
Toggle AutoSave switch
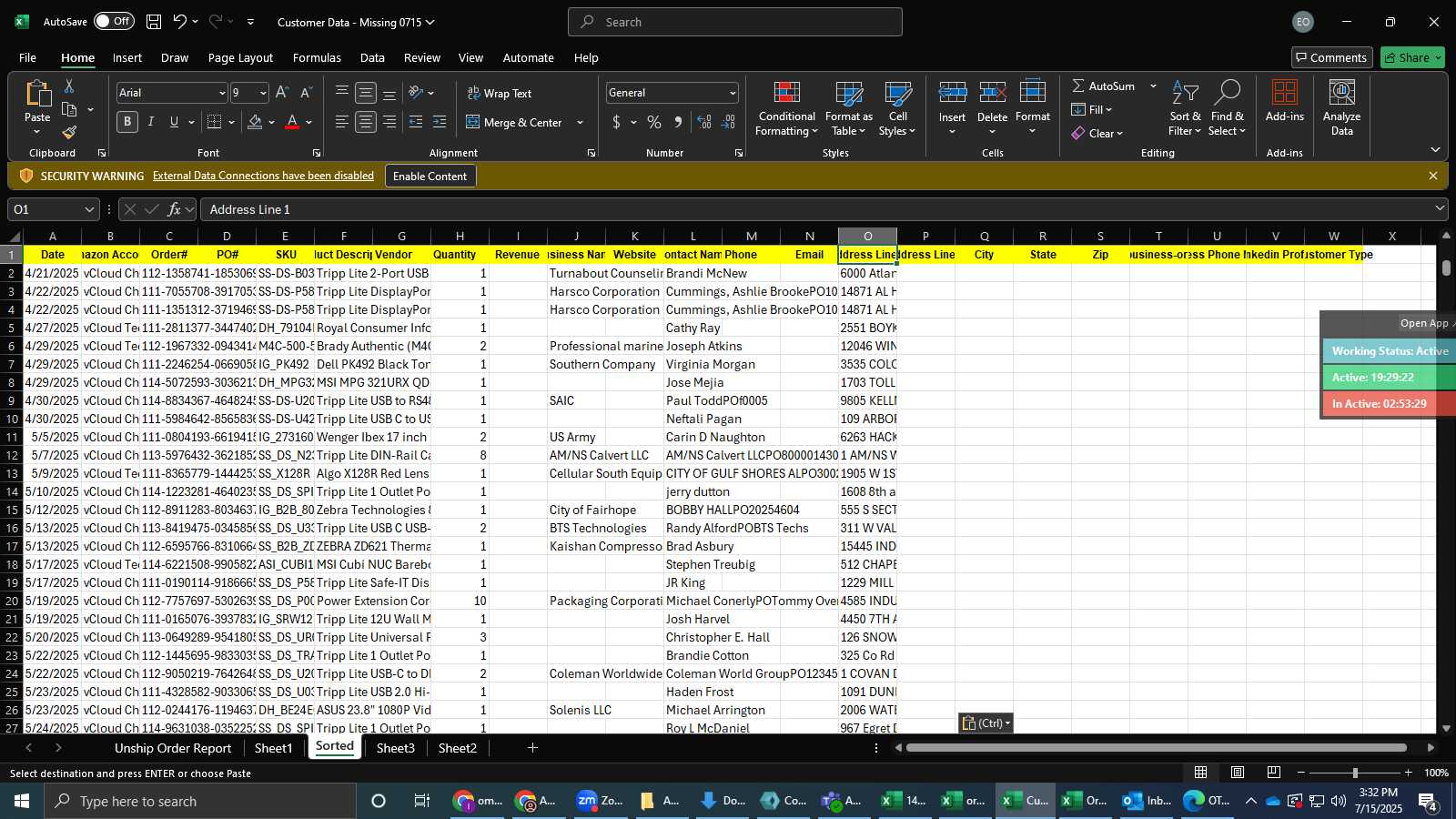click(x=114, y=21)
